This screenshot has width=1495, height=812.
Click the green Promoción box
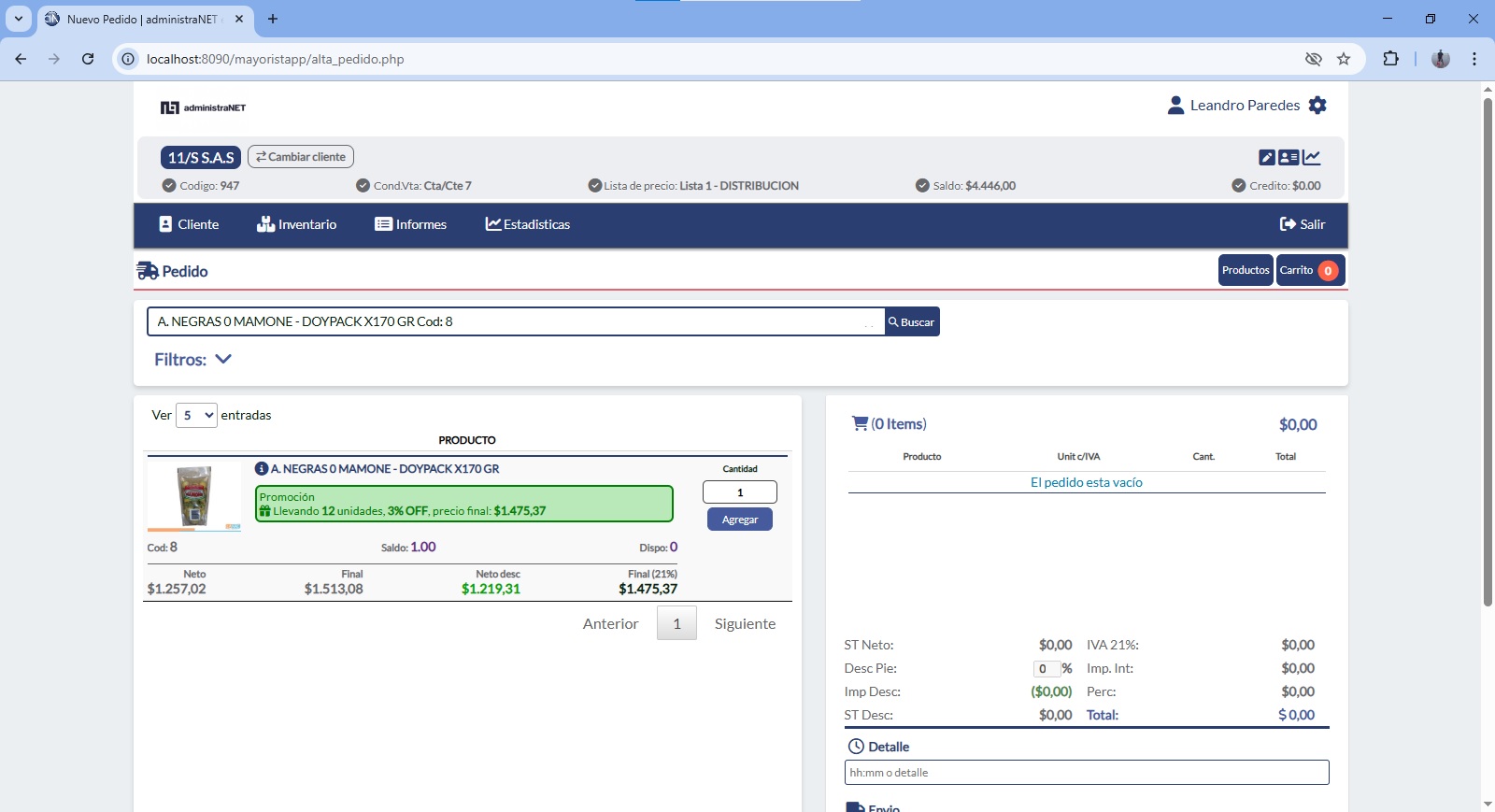tap(464, 504)
